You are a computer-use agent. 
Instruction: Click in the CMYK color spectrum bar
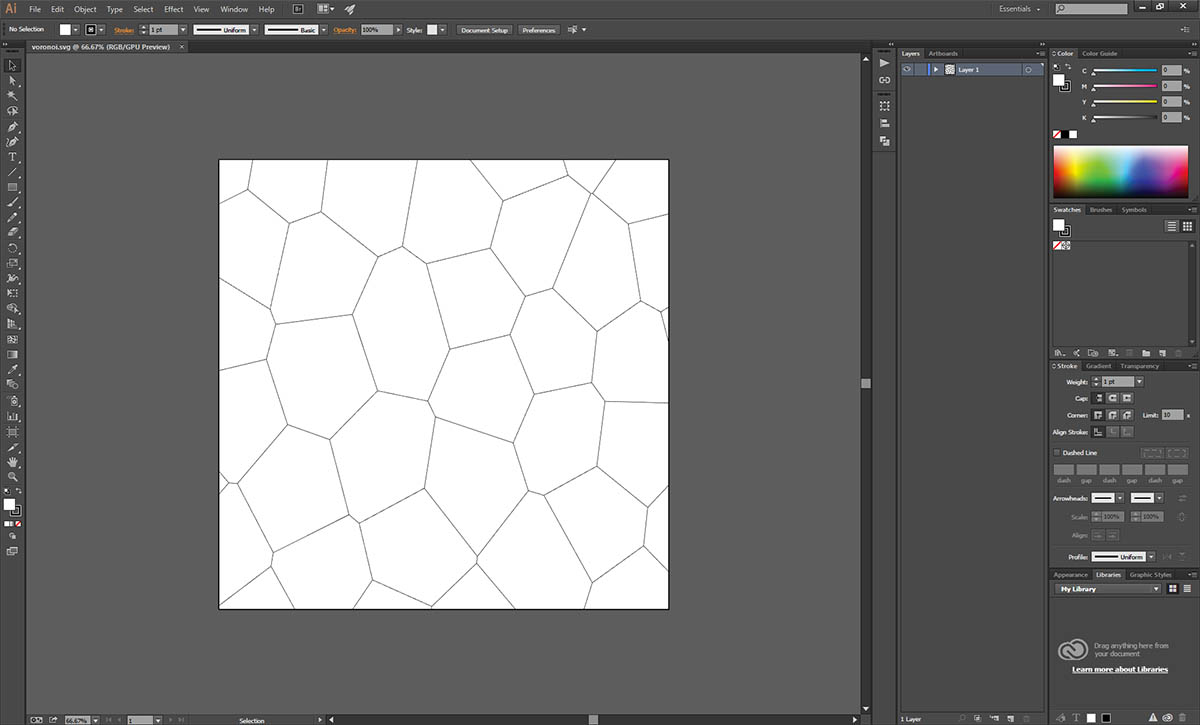coord(1121,172)
